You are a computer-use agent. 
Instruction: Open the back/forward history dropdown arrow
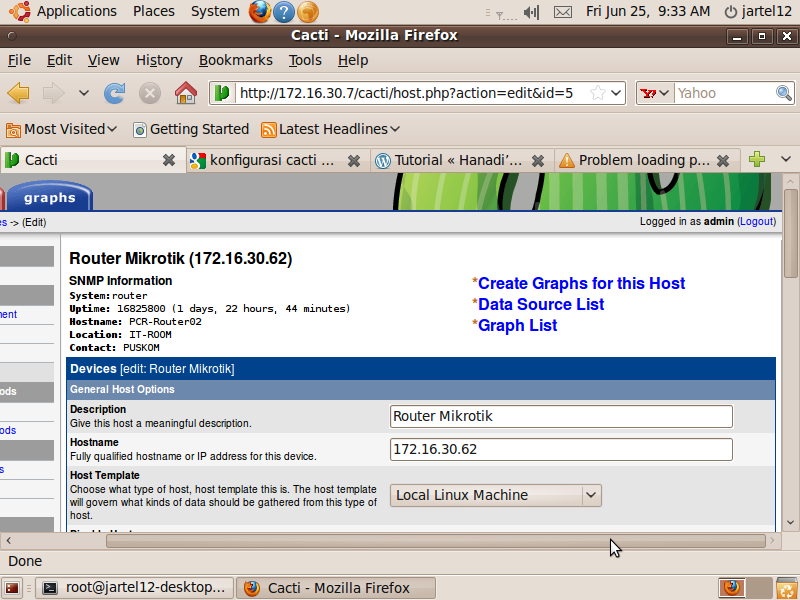tap(84, 93)
